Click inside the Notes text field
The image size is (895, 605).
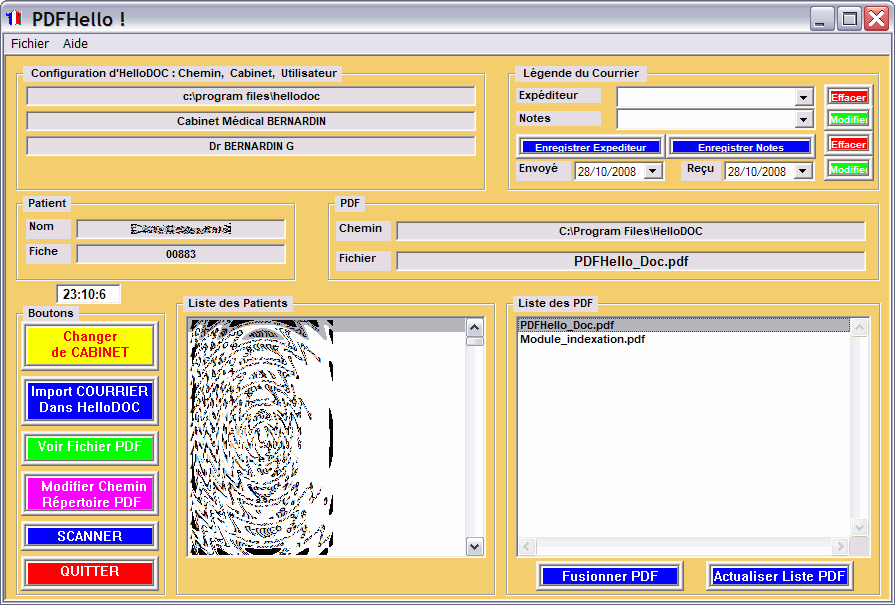(706, 119)
